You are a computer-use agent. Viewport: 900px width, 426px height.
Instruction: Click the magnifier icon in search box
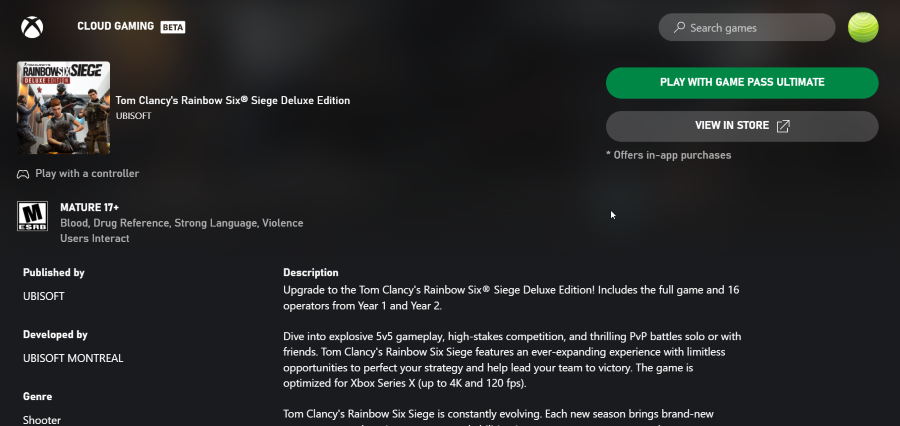tap(679, 28)
